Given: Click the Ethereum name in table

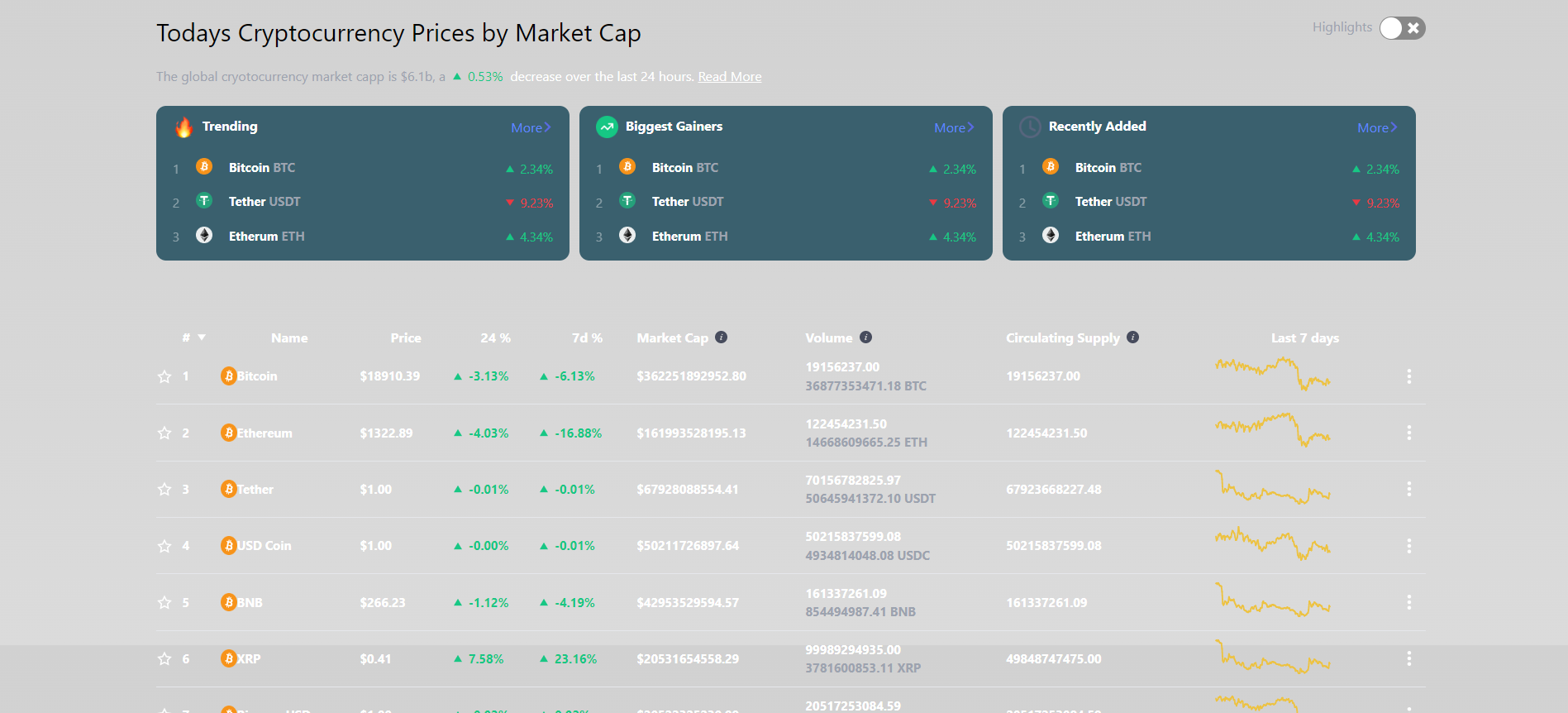Looking at the screenshot, I should pyautogui.click(x=265, y=433).
